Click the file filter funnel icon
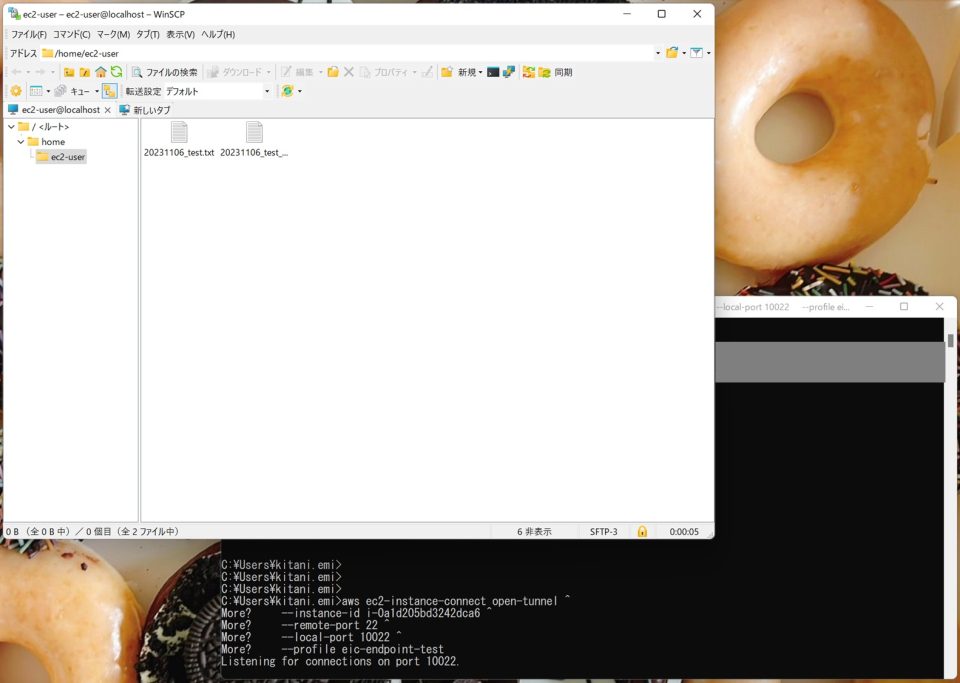 click(x=696, y=53)
